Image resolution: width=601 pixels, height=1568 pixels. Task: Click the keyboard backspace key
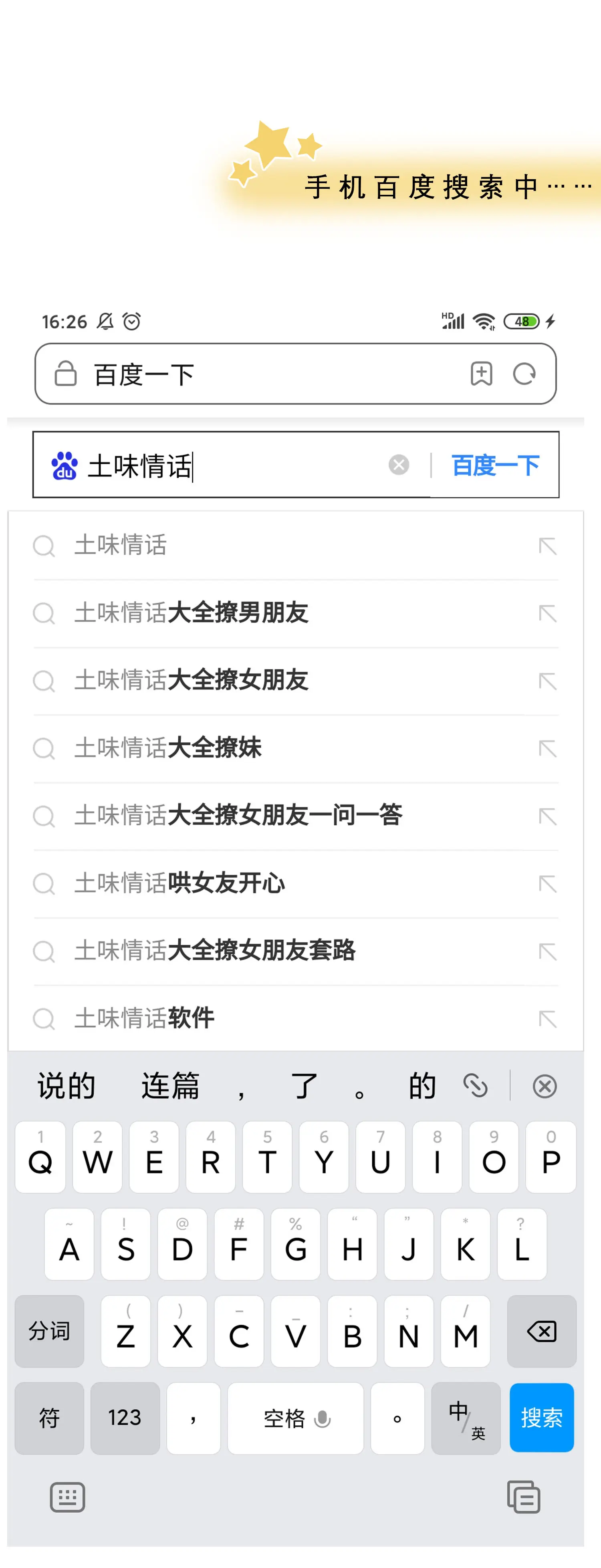tap(541, 1331)
